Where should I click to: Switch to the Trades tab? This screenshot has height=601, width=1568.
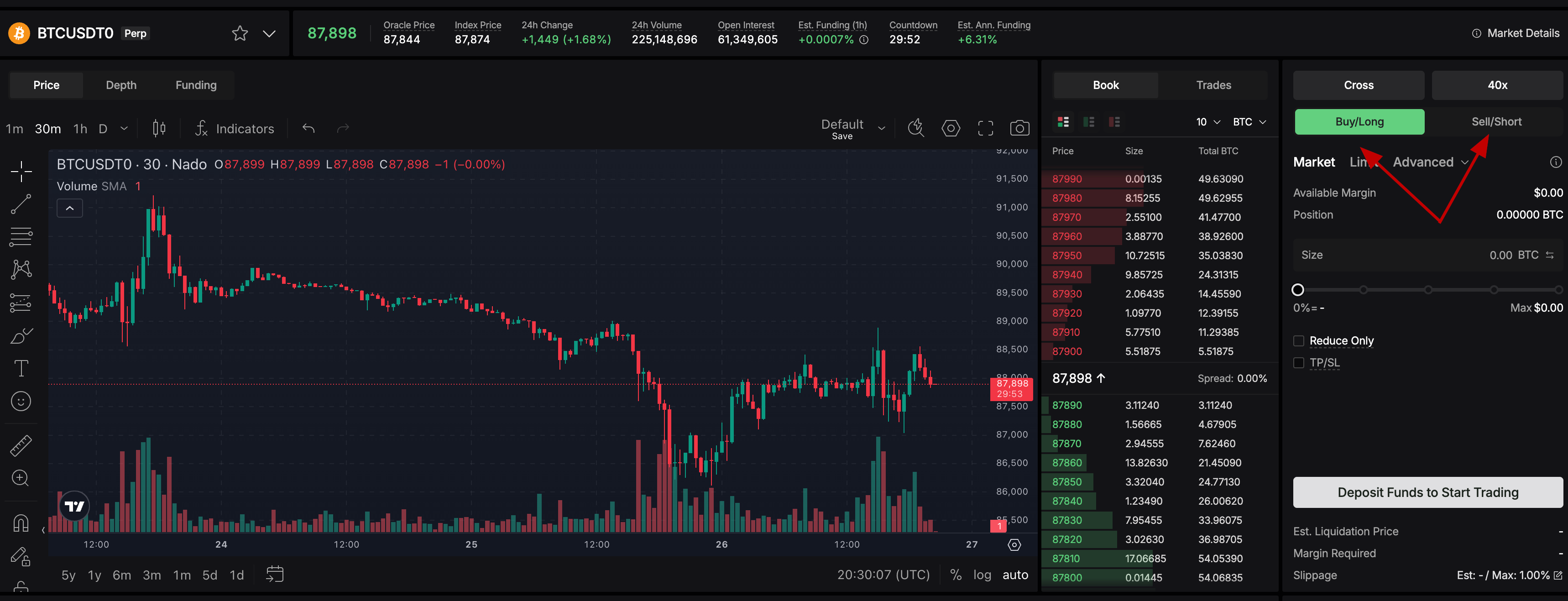click(1213, 85)
